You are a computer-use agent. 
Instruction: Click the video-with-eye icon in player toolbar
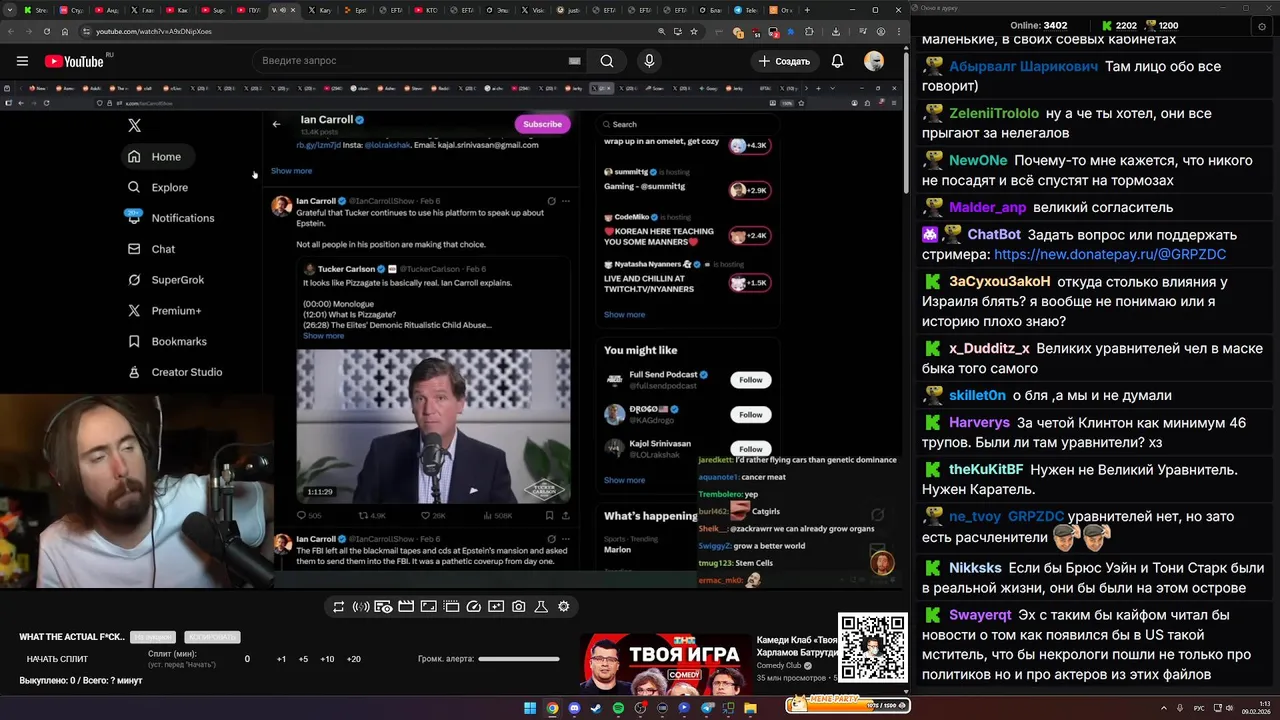pyautogui.click(x=384, y=607)
